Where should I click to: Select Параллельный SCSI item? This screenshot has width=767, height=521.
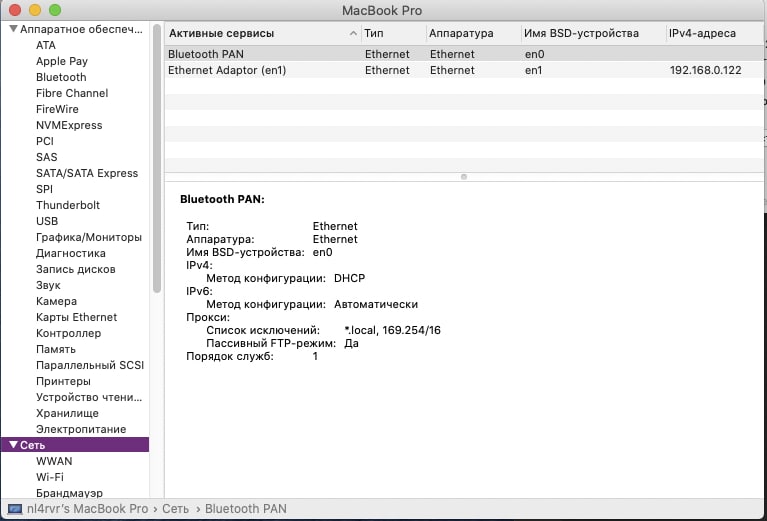(90, 365)
